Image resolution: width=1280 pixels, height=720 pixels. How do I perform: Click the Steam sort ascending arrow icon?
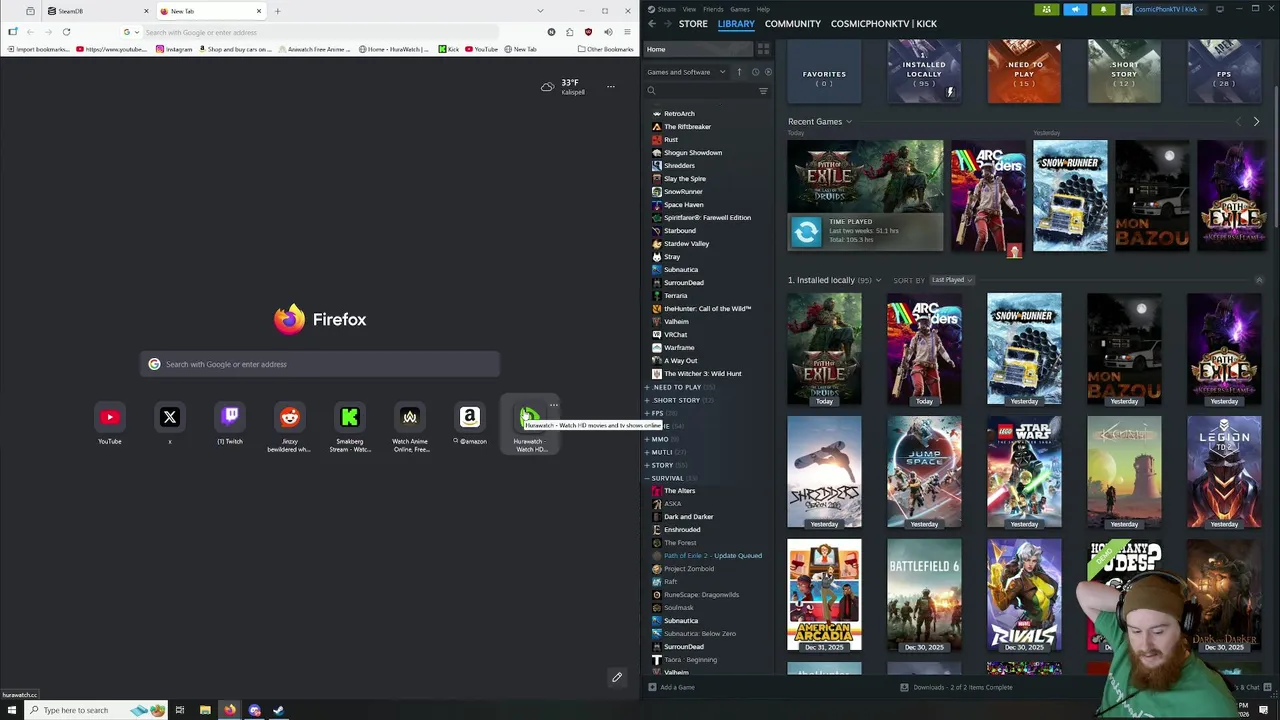pos(740,72)
